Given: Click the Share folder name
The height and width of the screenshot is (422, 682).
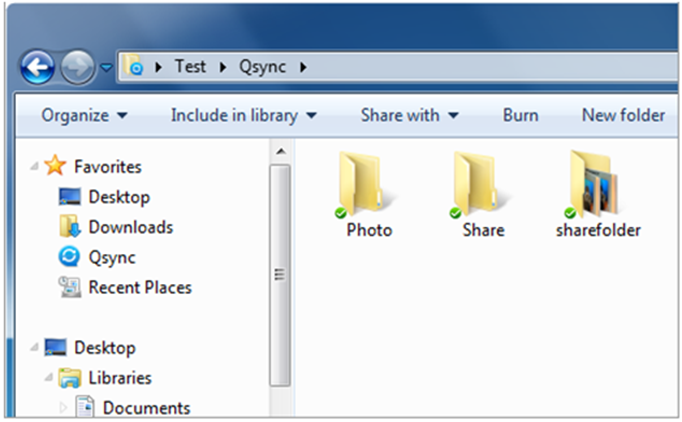Looking at the screenshot, I should click(x=483, y=230).
